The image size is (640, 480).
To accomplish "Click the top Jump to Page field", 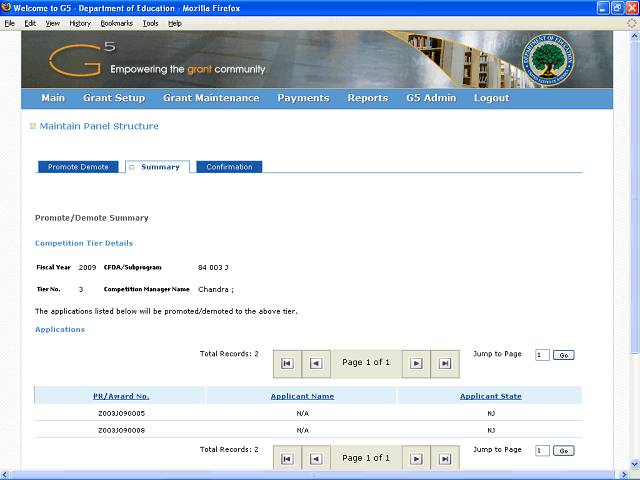I will click(x=542, y=355).
